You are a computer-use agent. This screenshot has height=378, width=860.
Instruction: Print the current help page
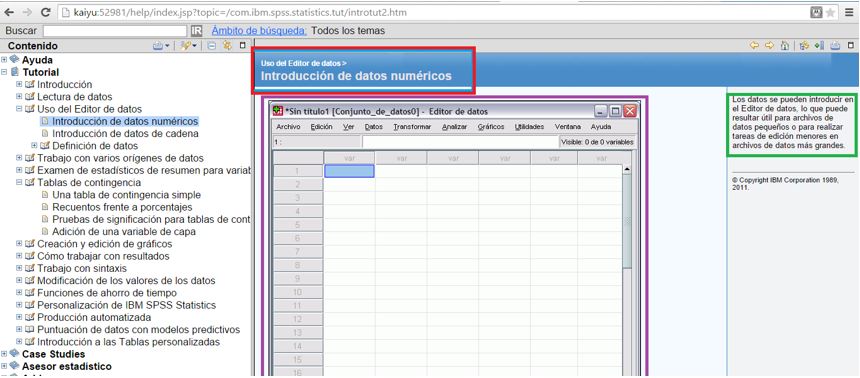point(835,46)
